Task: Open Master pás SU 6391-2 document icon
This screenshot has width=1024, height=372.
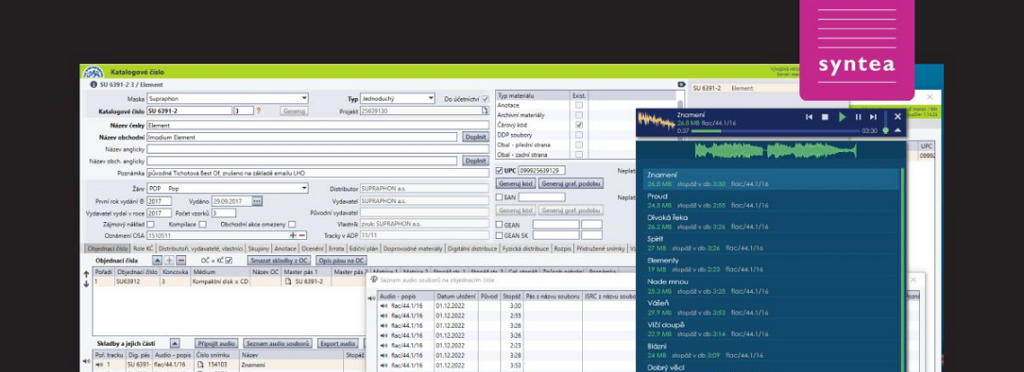Action: click(x=288, y=282)
